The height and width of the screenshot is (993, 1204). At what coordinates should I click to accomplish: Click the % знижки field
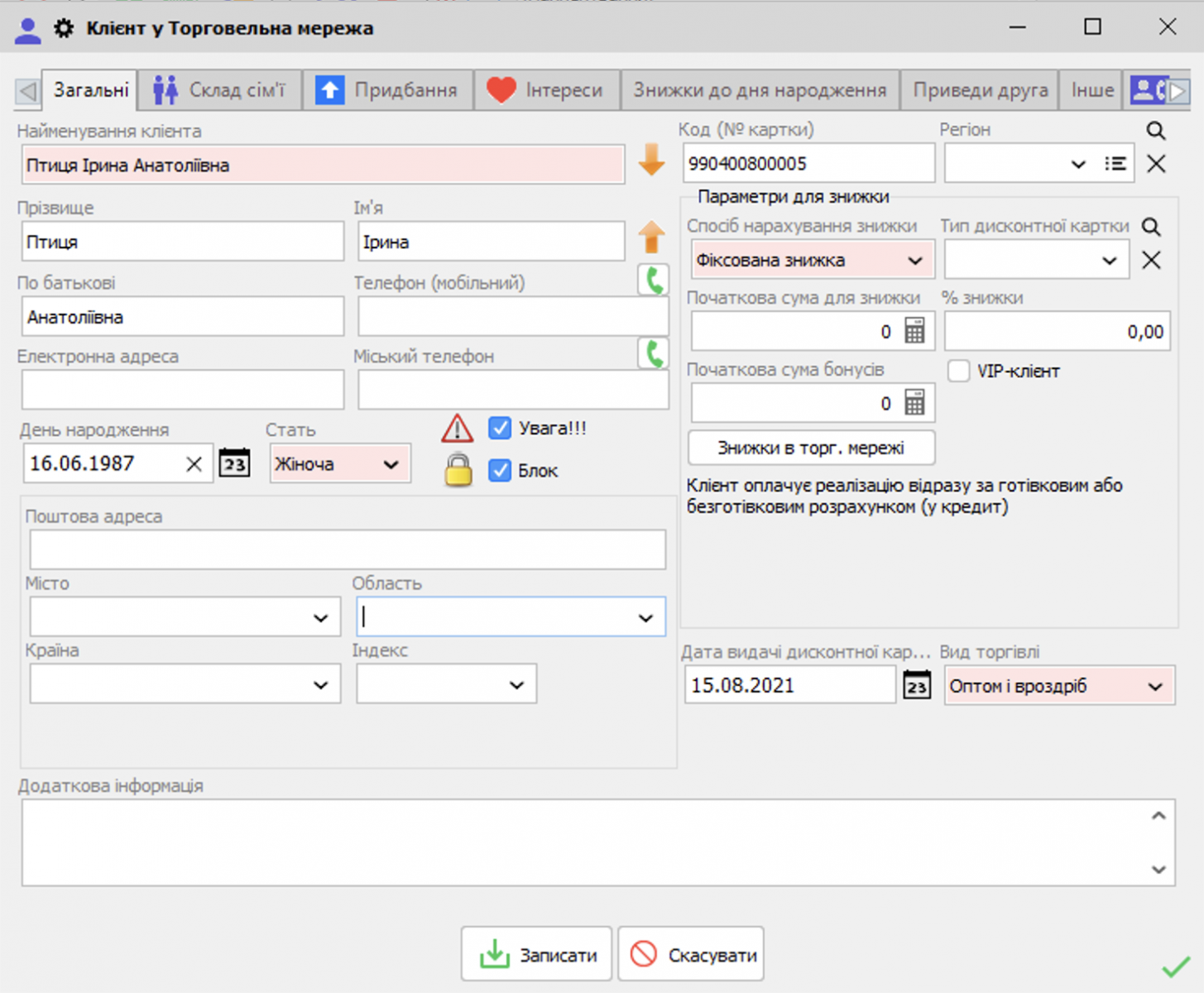click(x=1058, y=332)
